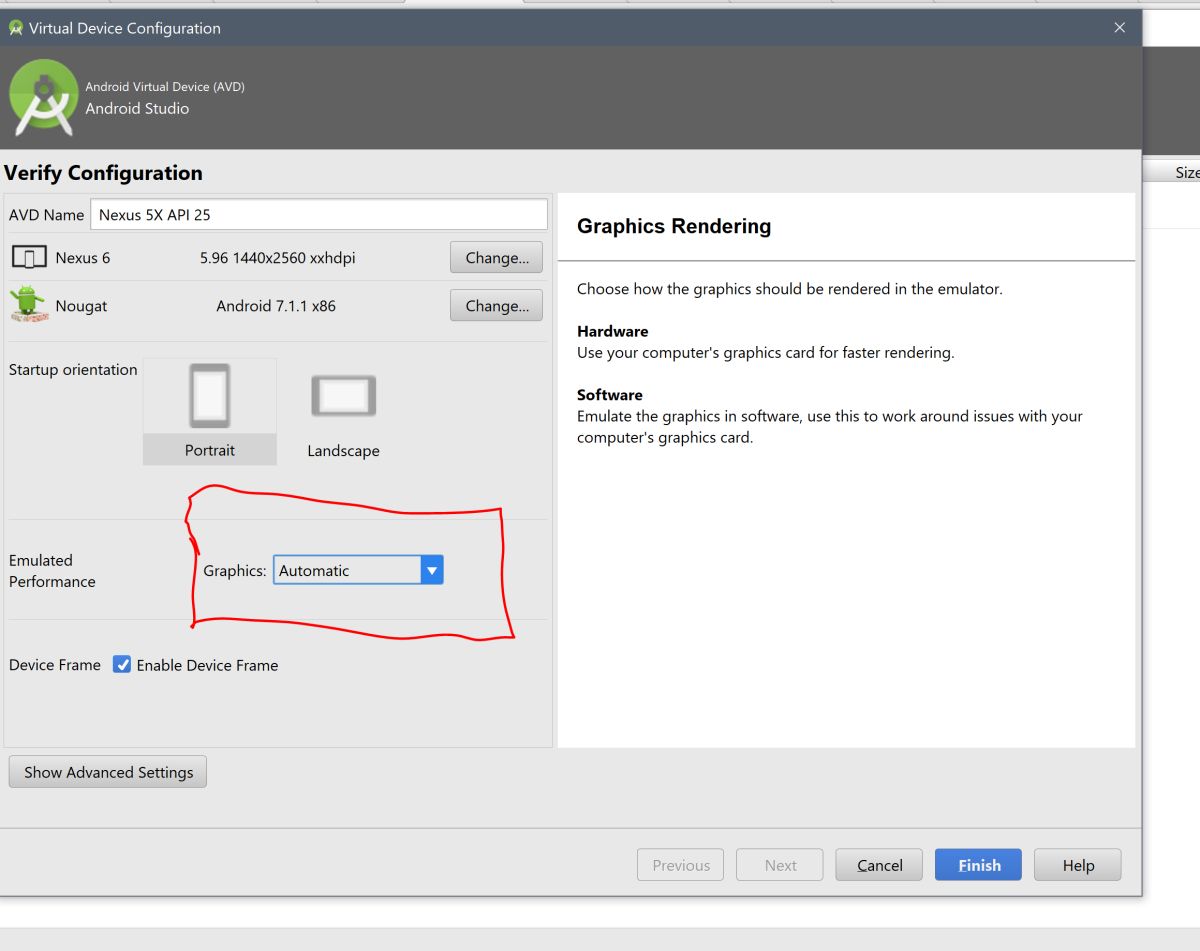Viewport: 1200px width, 951px height.
Task: Click the Nougat label text
Action: 81,306
